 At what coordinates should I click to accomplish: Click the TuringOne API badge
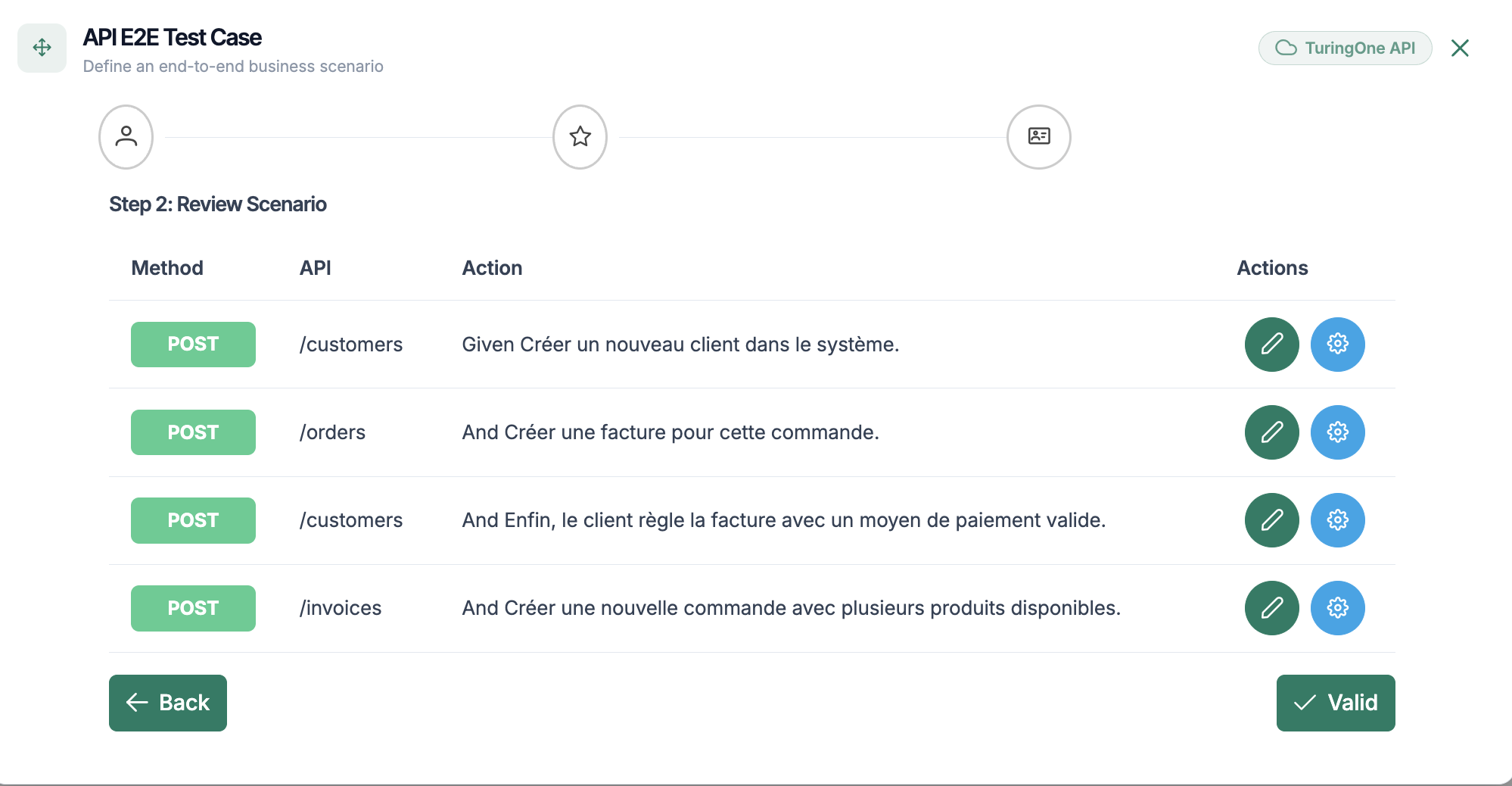coord(1345,48)
